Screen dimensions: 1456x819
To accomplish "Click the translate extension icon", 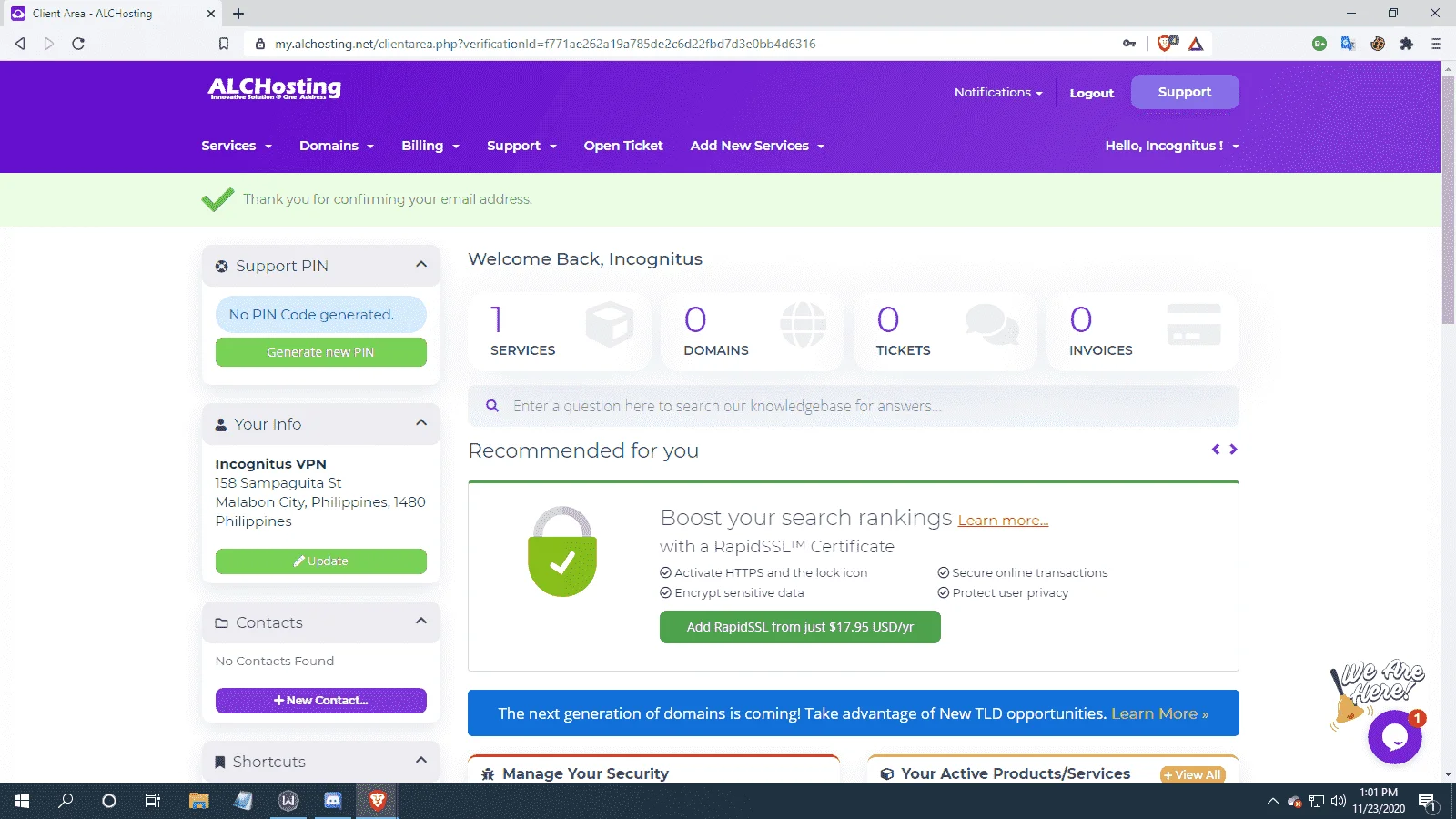I will (1348, 44).
